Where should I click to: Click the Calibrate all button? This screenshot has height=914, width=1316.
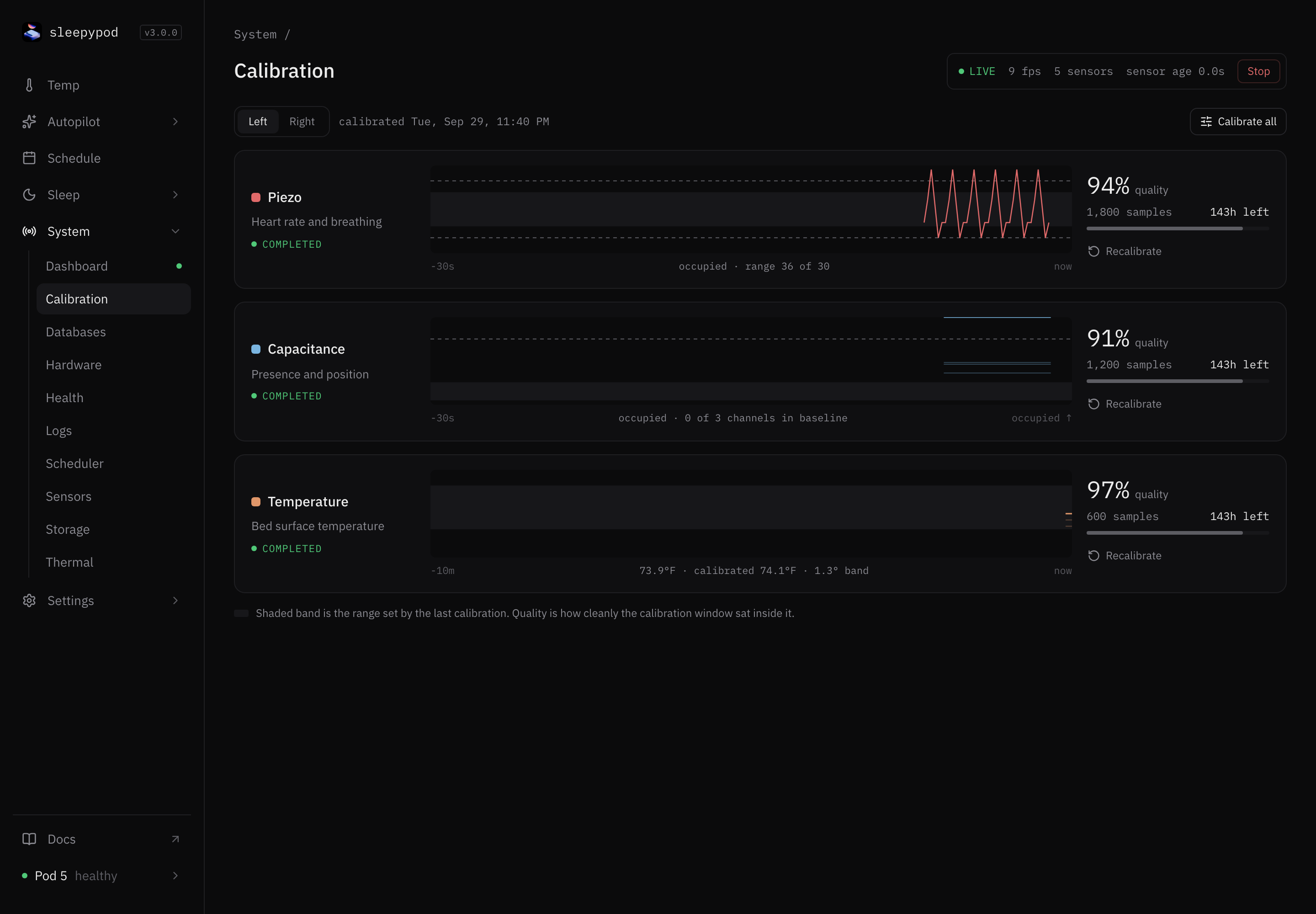(1237, 122)
